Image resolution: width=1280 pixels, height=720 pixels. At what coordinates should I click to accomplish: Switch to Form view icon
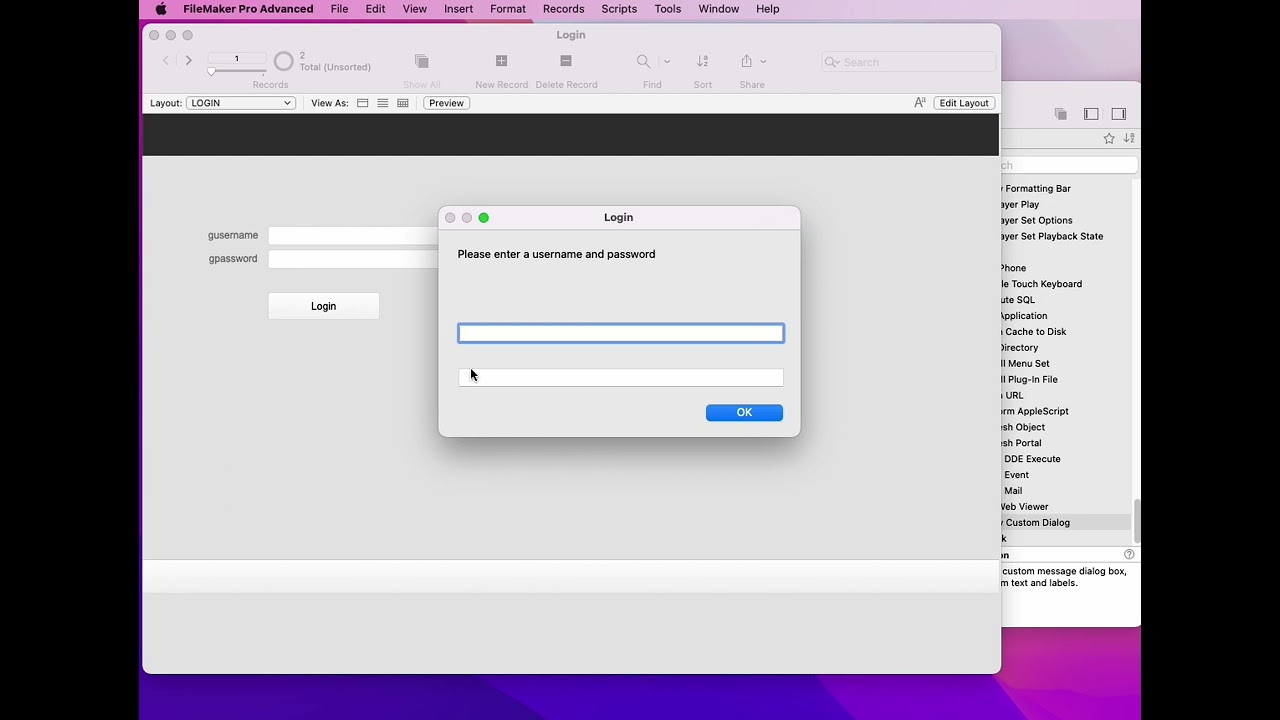point(362,103)
